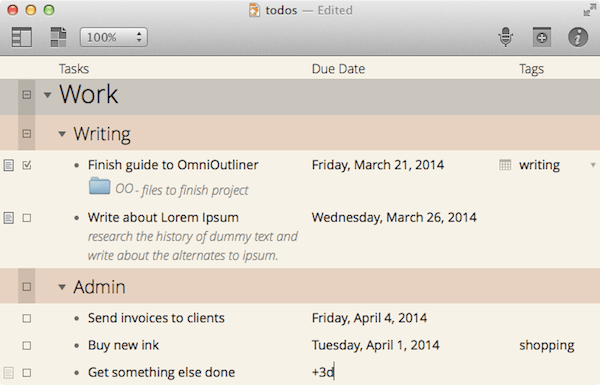The width and height of the screenshot is (600, 385).
Task: Enter full screen with arrows icon
Action: [x=589, y=10]
